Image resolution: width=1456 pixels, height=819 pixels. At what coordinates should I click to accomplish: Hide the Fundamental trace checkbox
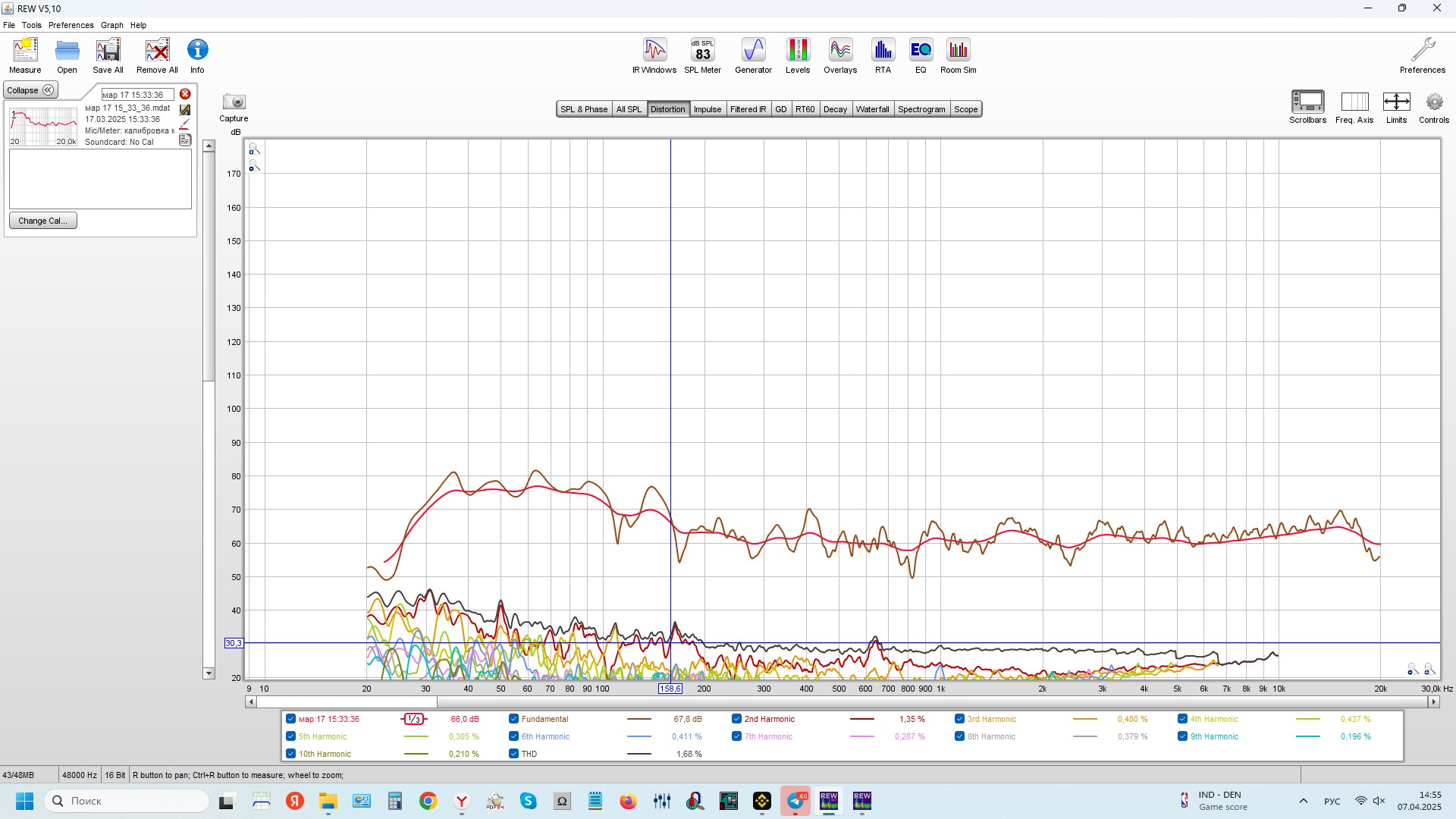pos(513,719)
